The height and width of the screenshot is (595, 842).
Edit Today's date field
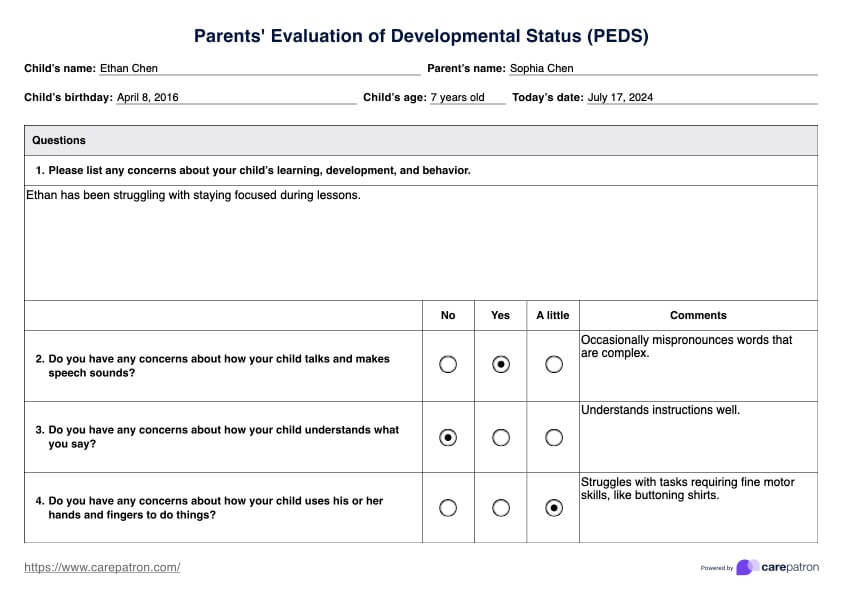700,97
